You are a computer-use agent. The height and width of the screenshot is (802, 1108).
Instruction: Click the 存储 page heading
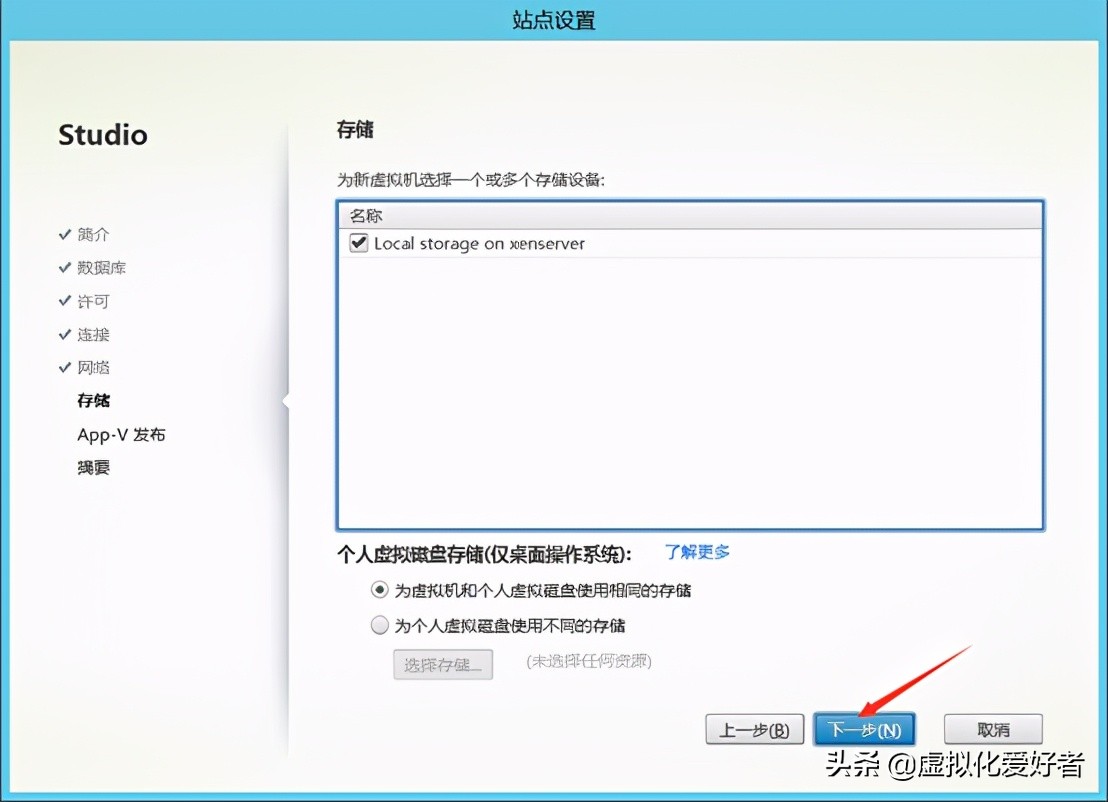point(355,129)
